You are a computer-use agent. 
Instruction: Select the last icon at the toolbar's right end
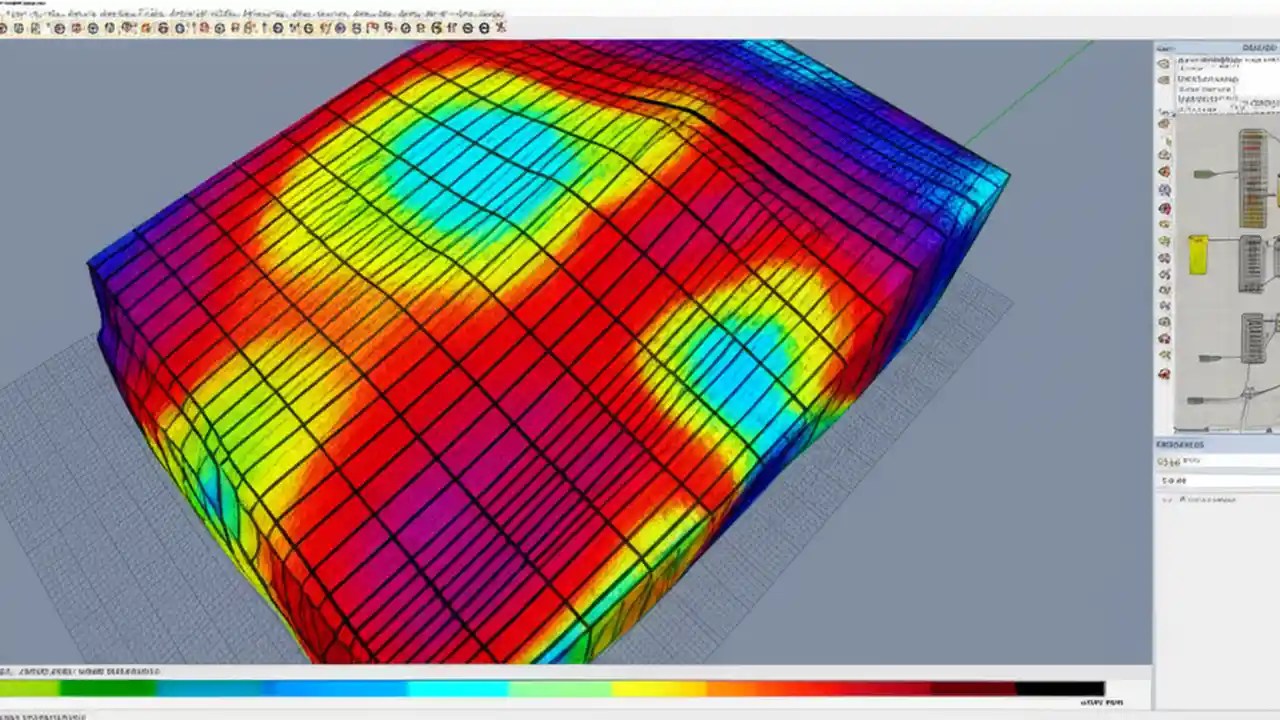coord(500,27)
